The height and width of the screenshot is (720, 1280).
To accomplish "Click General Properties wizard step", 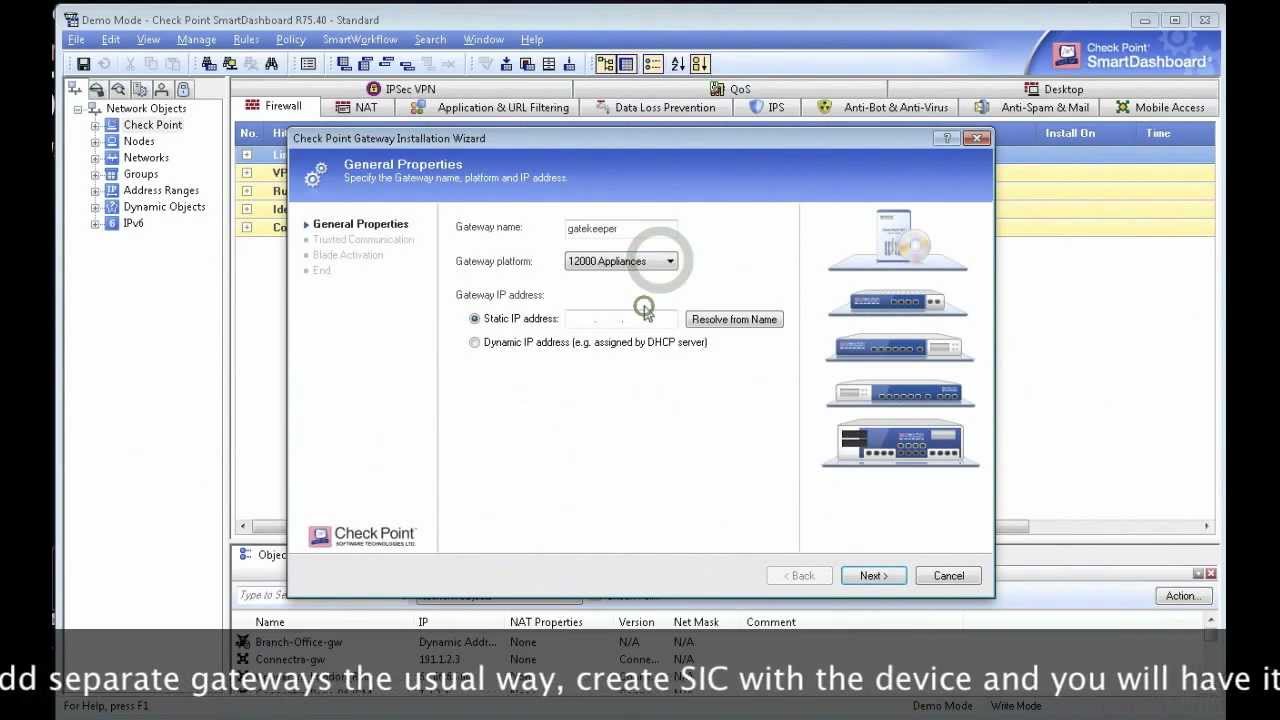I will click(360, 224).
